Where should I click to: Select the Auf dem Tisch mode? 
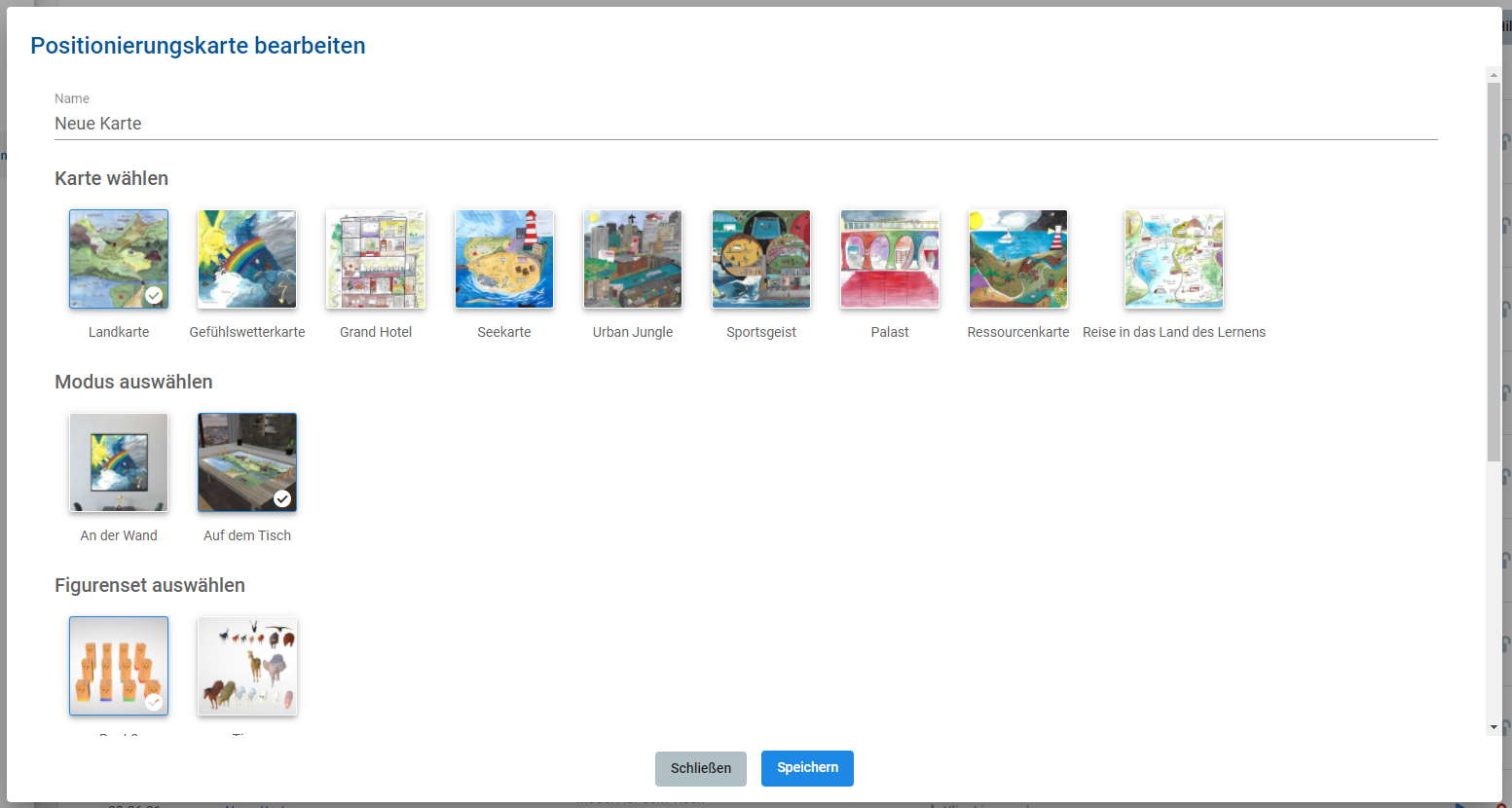coord(247,462)
